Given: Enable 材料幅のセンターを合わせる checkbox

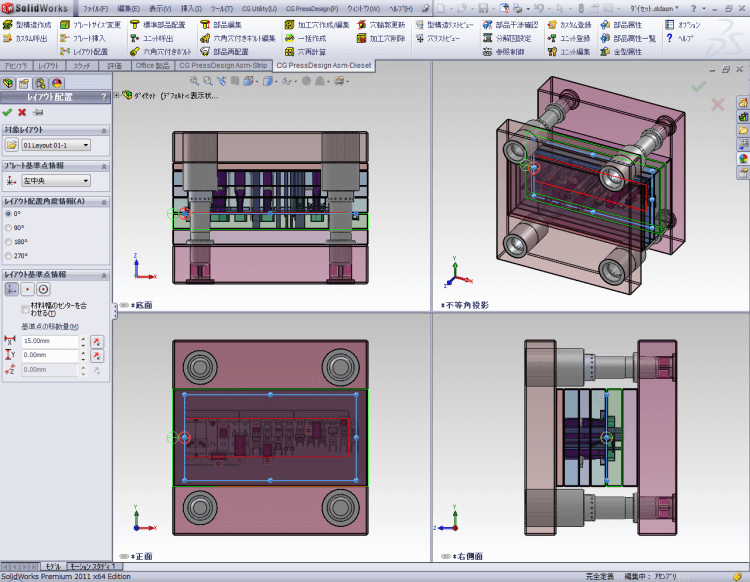Looking at the screenshot, I should coord(25,309).
